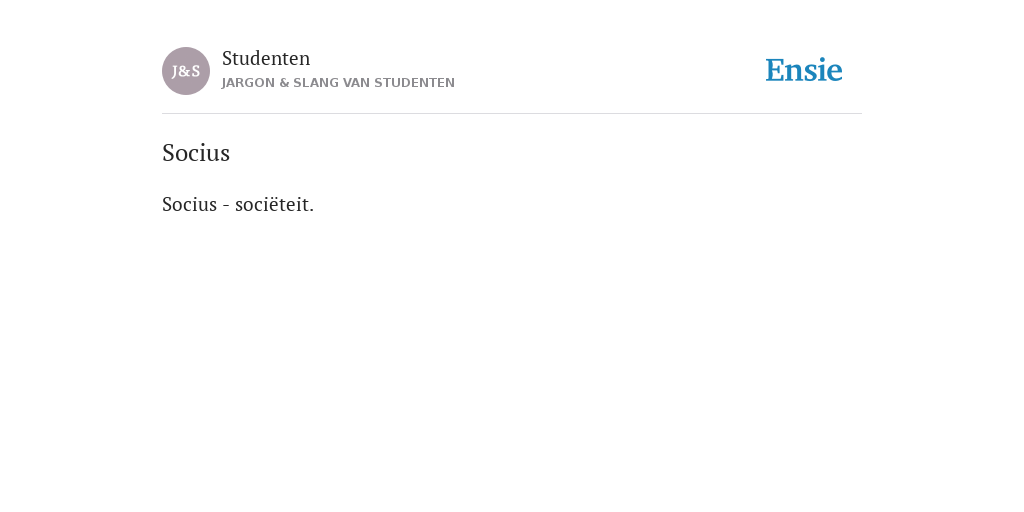Select the JARGON & SLANG VAN STUDENTEN subtitle

338,83
